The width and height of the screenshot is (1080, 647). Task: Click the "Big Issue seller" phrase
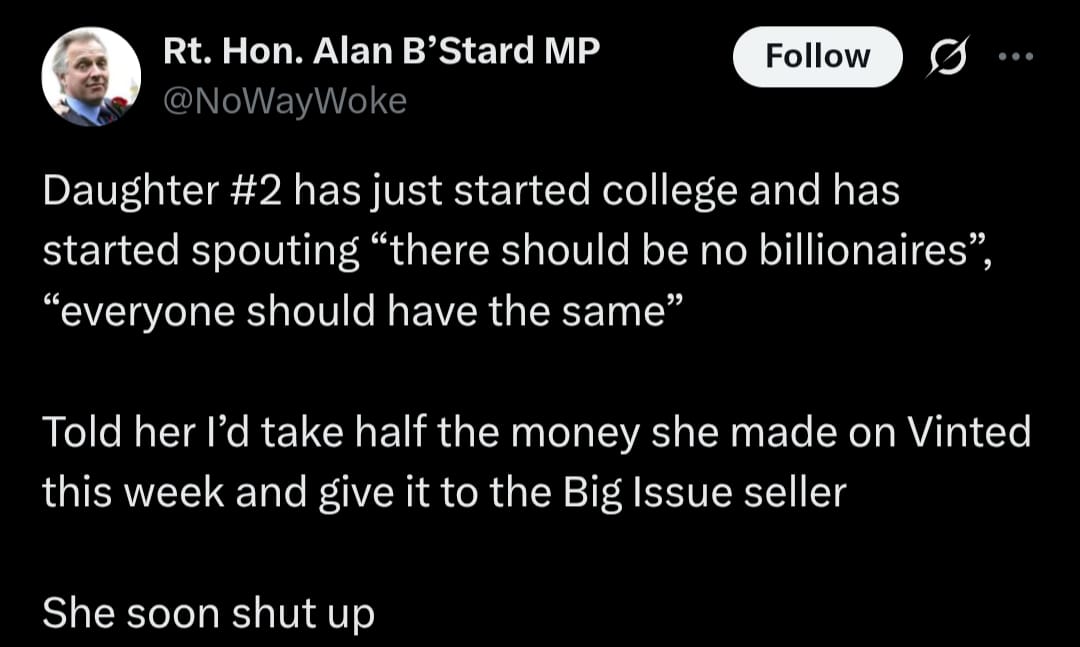705,493
